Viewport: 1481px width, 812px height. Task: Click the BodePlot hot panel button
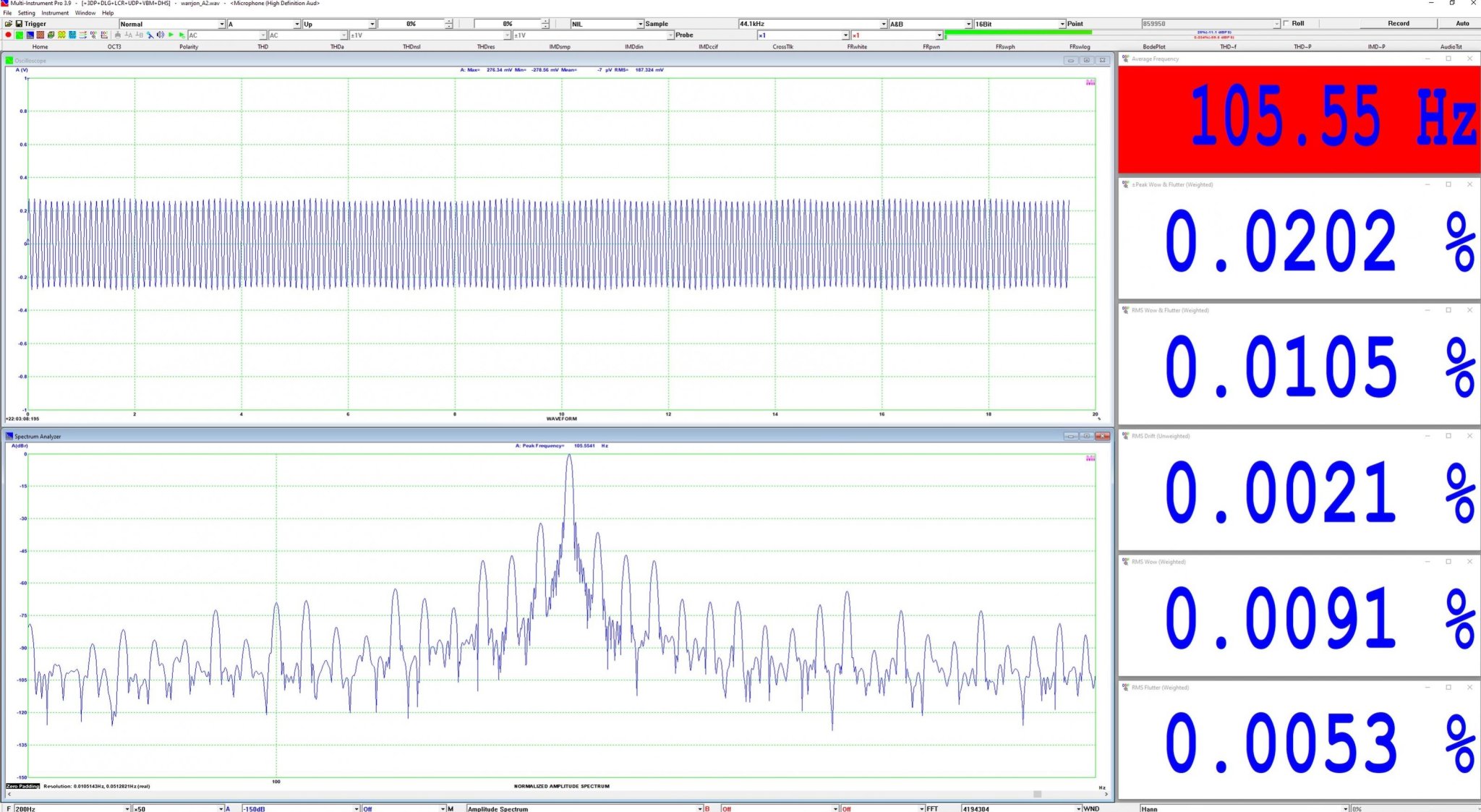(1154, 46)
